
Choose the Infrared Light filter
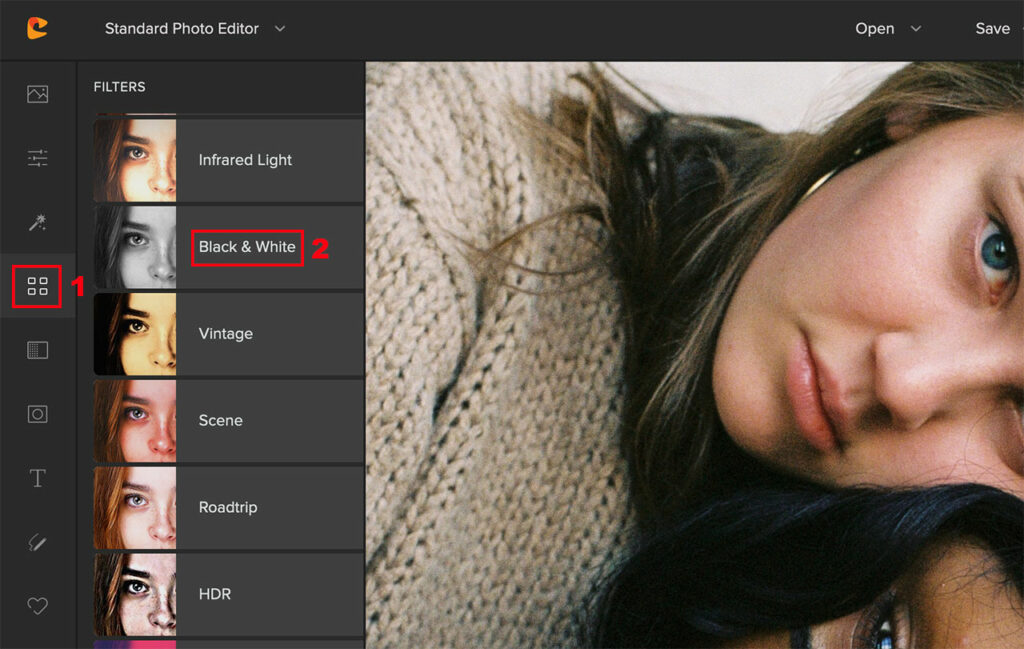pos(245,160)
